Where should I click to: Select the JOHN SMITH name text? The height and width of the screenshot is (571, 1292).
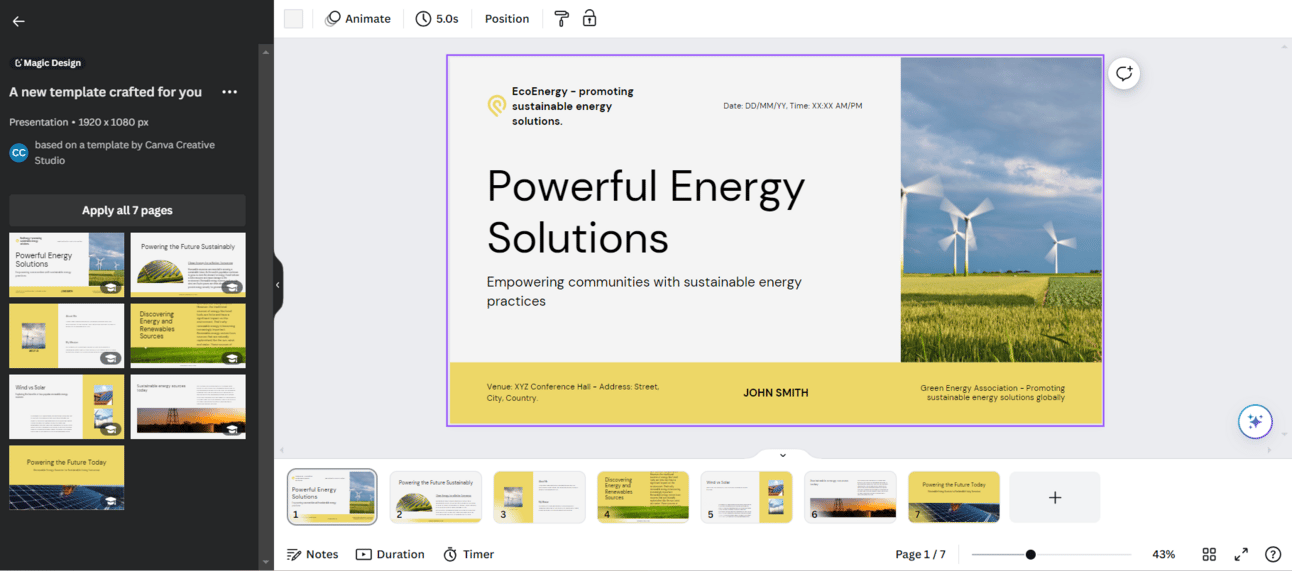(776, 393)
